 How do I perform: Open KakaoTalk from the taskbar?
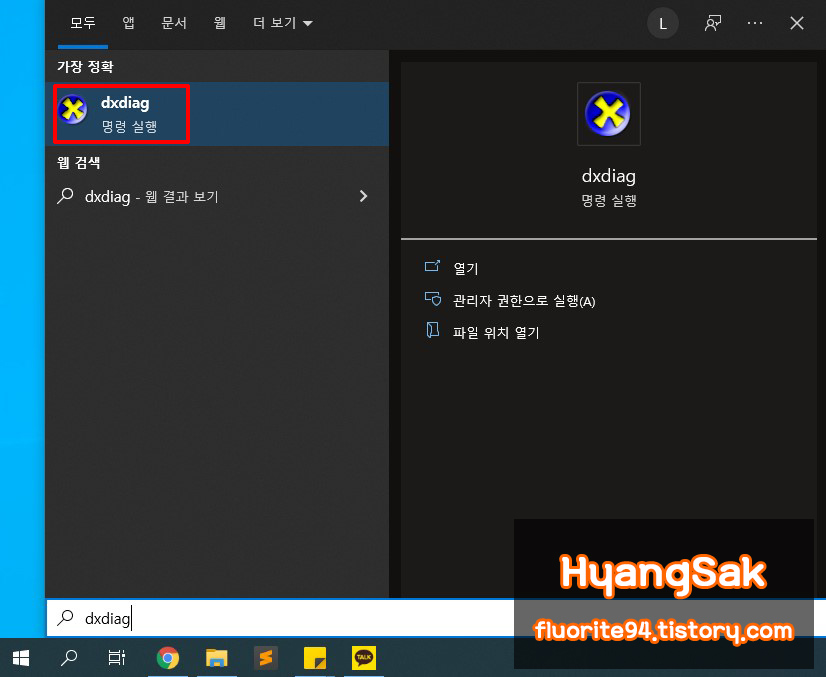pos(363,658)
